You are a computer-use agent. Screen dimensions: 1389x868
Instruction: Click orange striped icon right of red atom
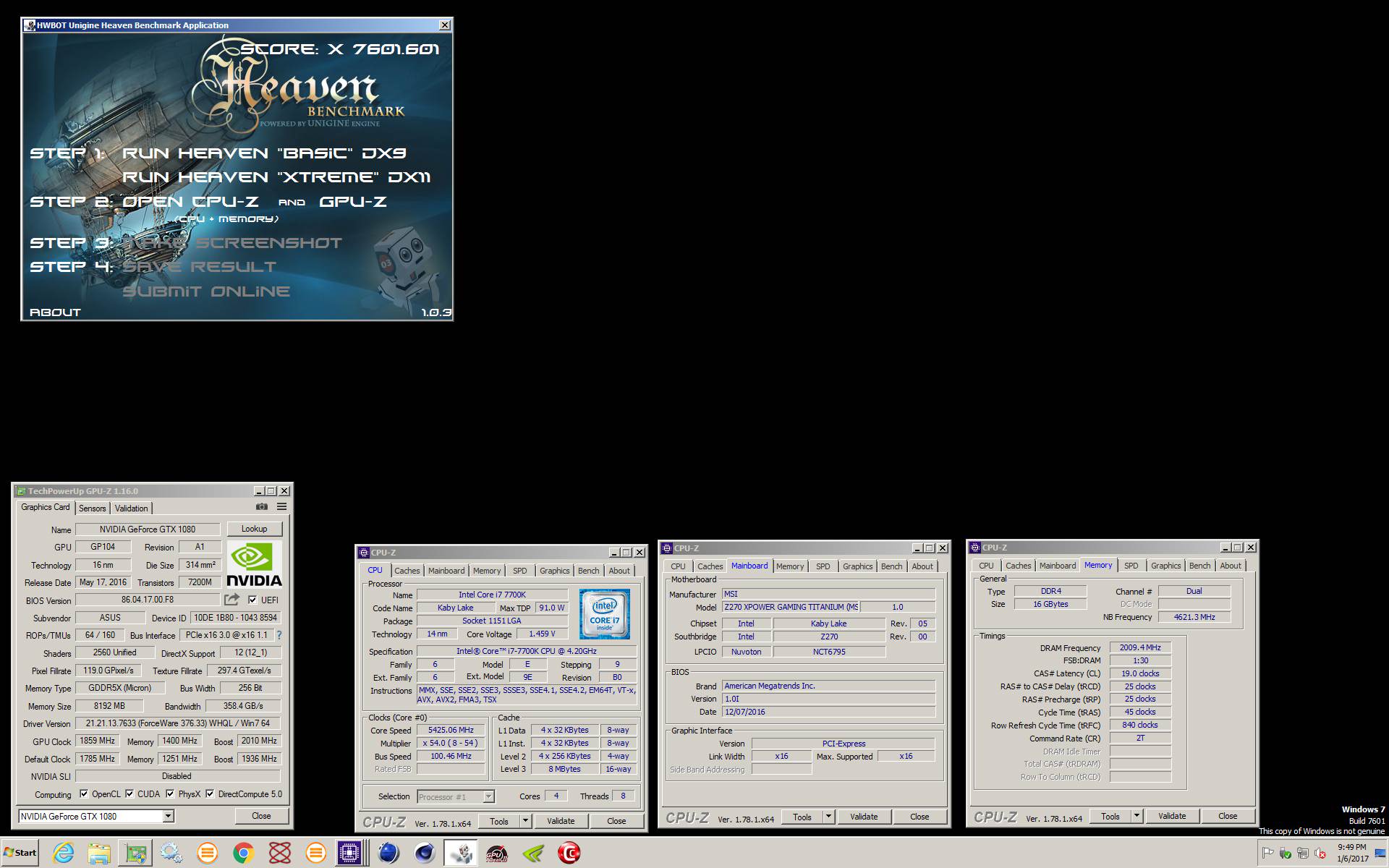tap(316, 853)
